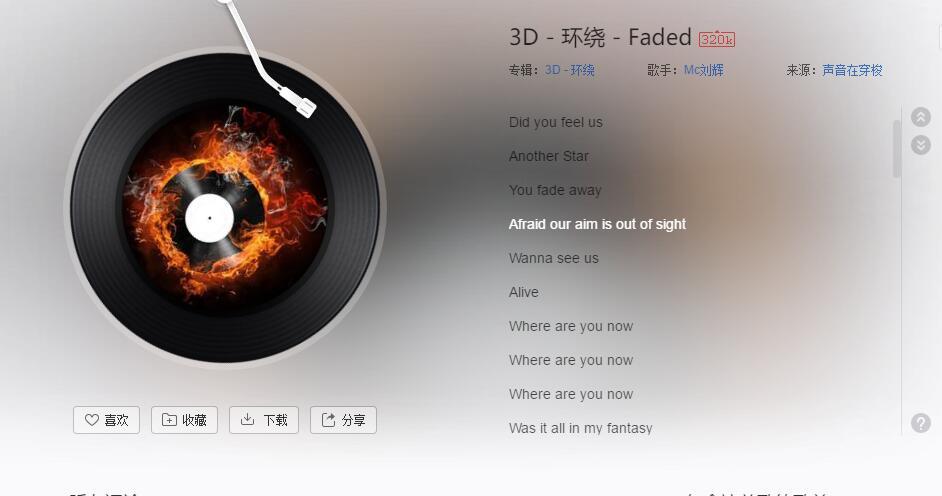Add song to collection with 收藏
The width and height of the screenshot is (942, 496).
point(184,420)
